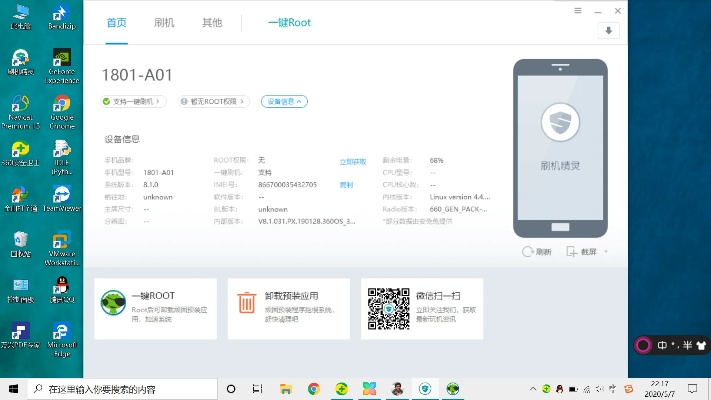Click the 立即获取 link for ROOT权限
The width and height of the screenshot is (711, 400).
(352, 160)
